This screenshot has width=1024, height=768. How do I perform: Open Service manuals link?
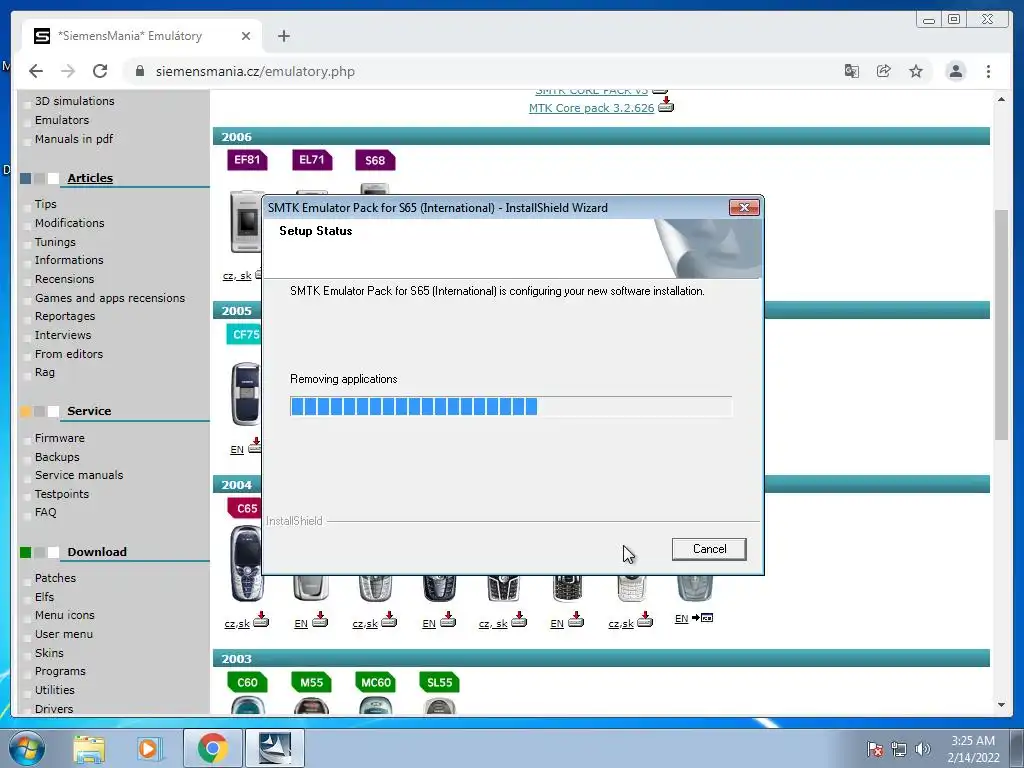79,475
